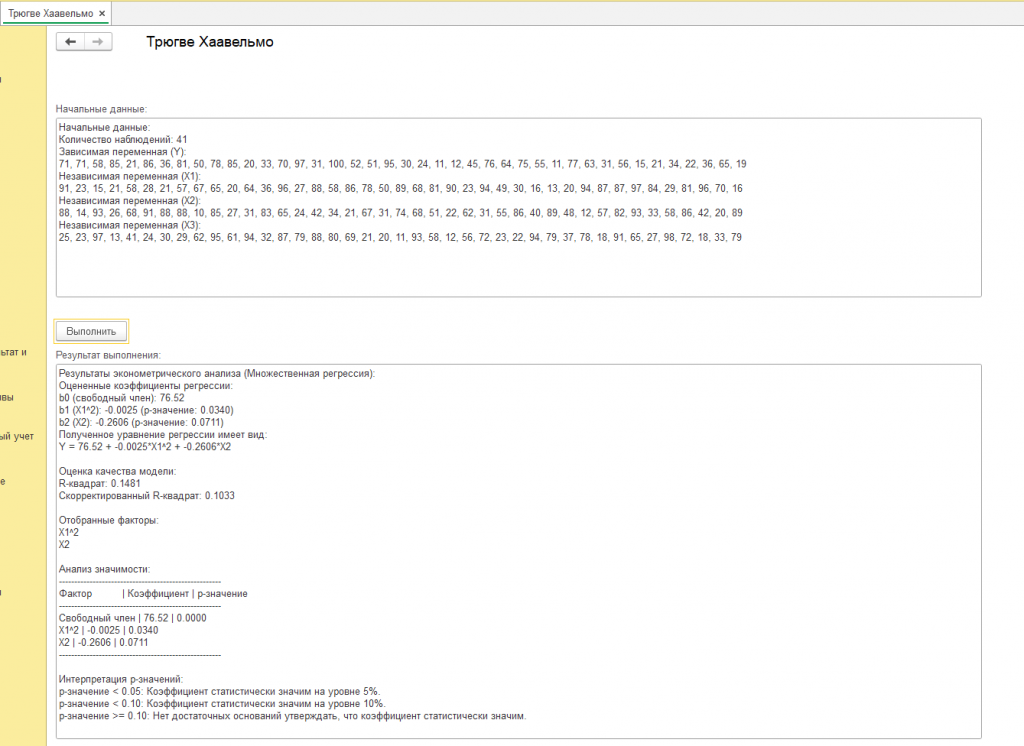
Task: Close the Трюгве Хаавельмо tab
Action: (102, 13)
